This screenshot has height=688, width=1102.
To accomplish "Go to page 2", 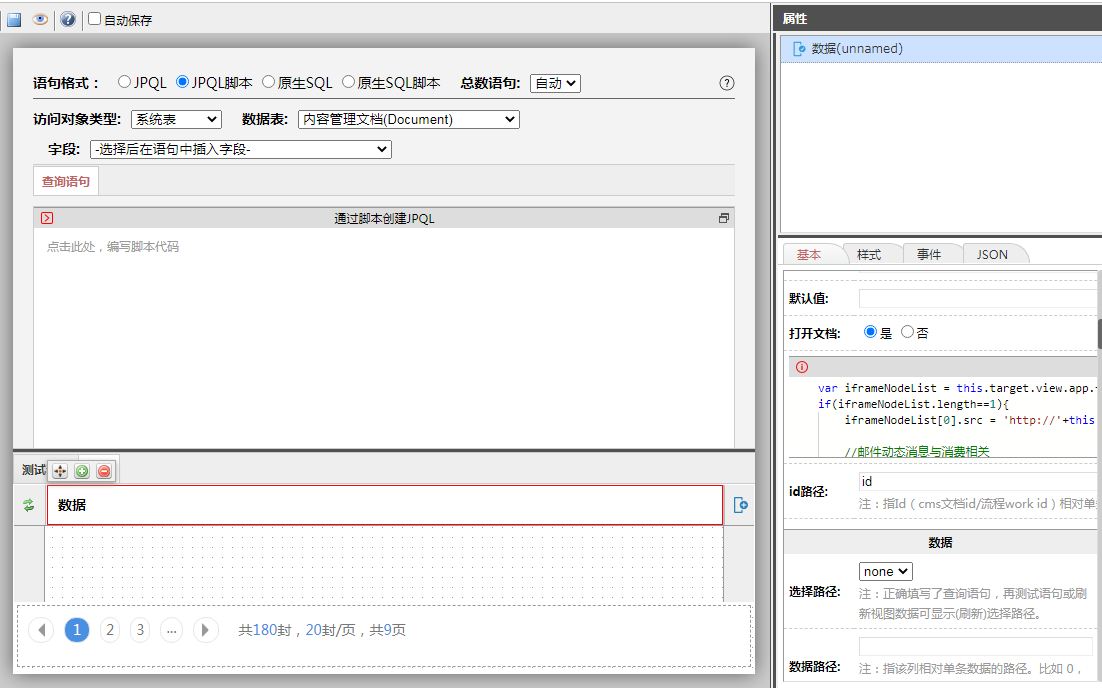I will tap(110, 630).
